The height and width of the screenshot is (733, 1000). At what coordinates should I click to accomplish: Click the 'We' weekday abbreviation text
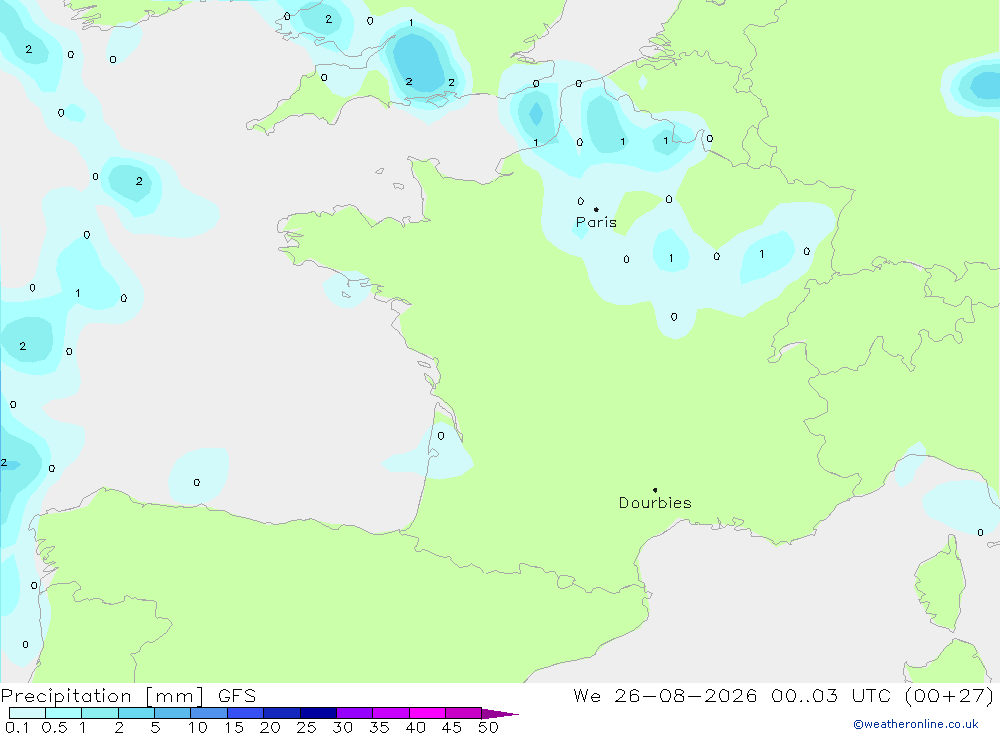(587, 696)
